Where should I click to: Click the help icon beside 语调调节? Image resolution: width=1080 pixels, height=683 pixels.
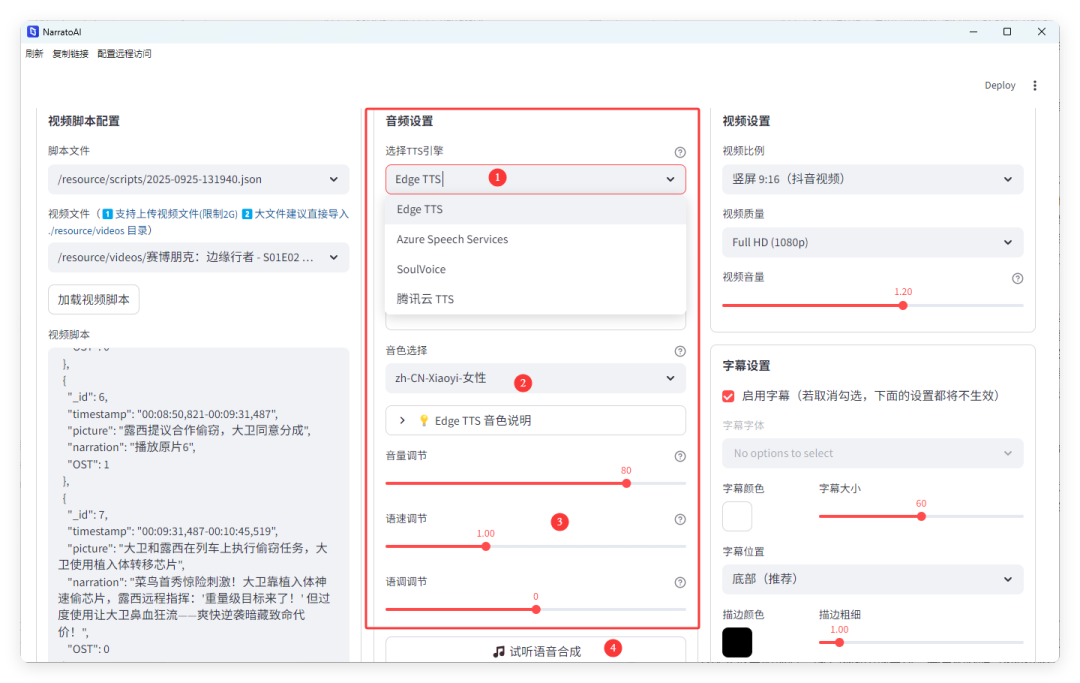tap(680, 582)
